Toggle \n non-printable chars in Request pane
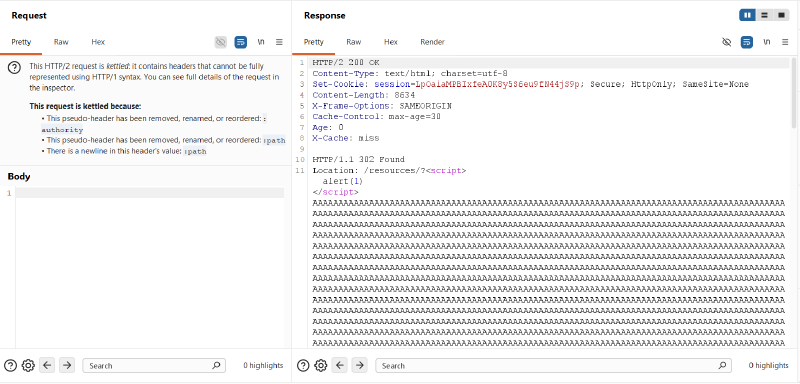Screen dimensions: 800x384 pyautogui.click(x=261, y=42)
